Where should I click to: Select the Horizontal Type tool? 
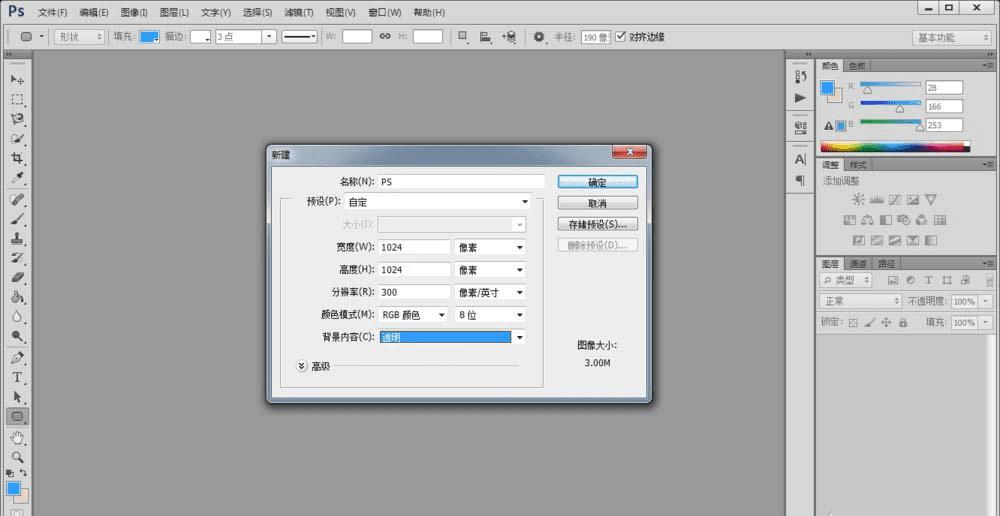click(x=17, y=378)
